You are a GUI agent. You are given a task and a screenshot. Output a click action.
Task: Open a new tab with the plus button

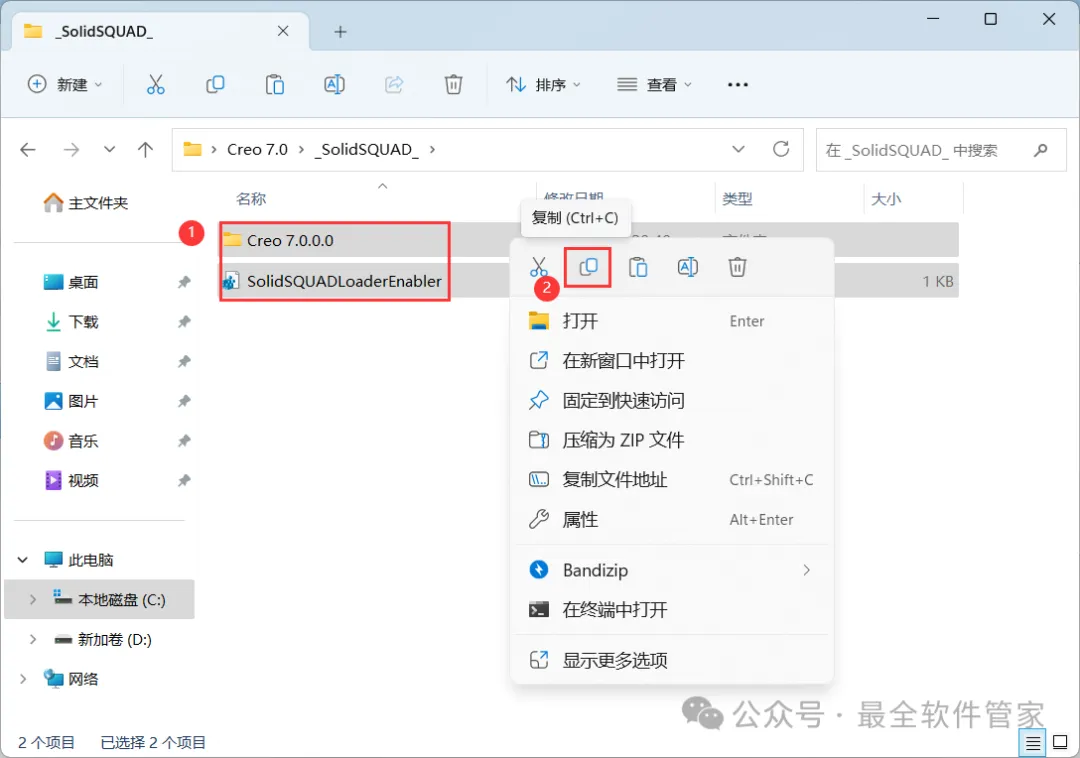[340, 32]
